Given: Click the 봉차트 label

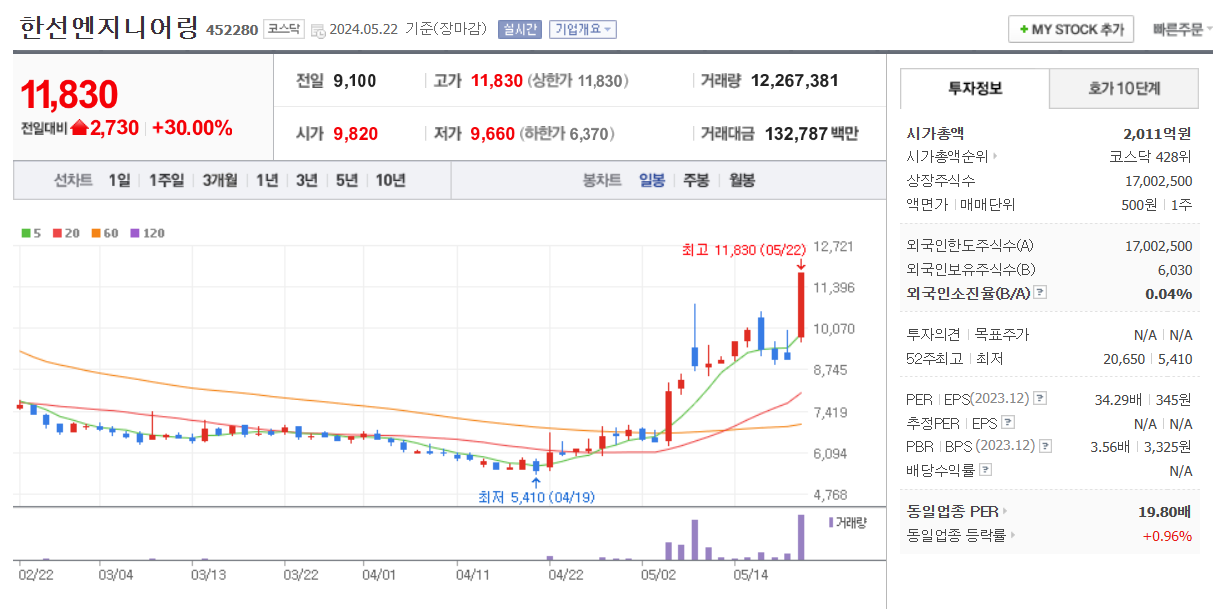Looking at the screenshot, I should [x=602, y=180].
